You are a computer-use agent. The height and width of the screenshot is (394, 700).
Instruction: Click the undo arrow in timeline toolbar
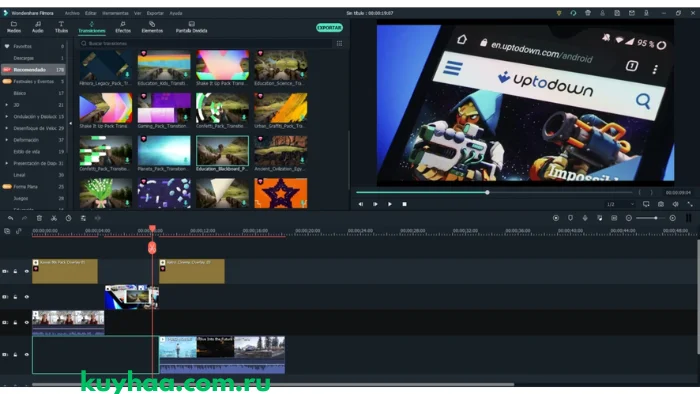(10, 218)
